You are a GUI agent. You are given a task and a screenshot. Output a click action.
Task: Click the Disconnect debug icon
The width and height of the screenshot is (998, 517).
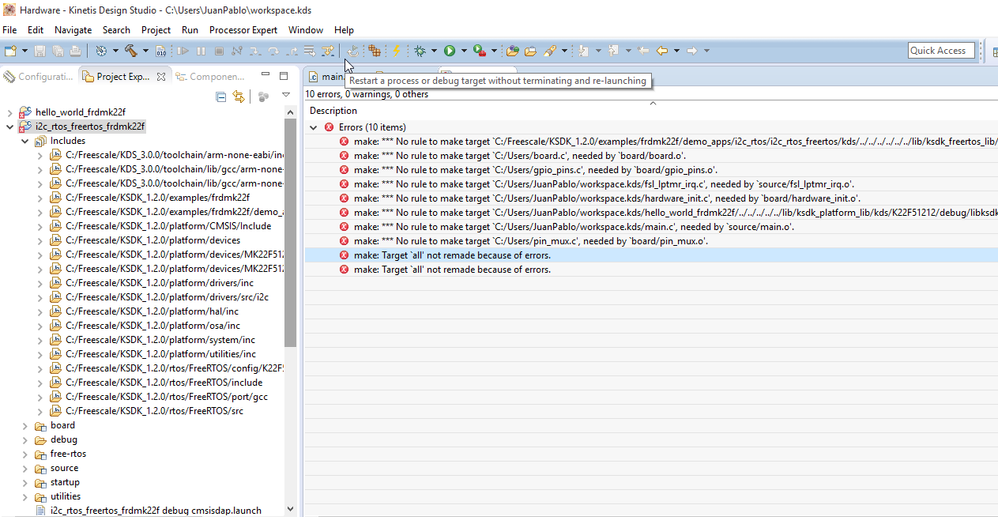pyautogui.click(x=237, y=50)
